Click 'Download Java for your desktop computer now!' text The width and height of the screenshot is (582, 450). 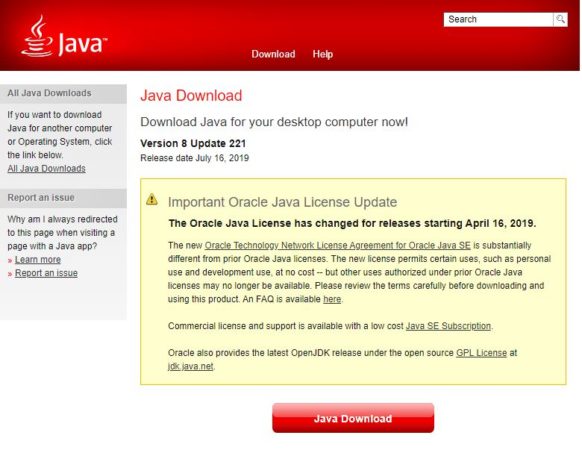point(274,122)
